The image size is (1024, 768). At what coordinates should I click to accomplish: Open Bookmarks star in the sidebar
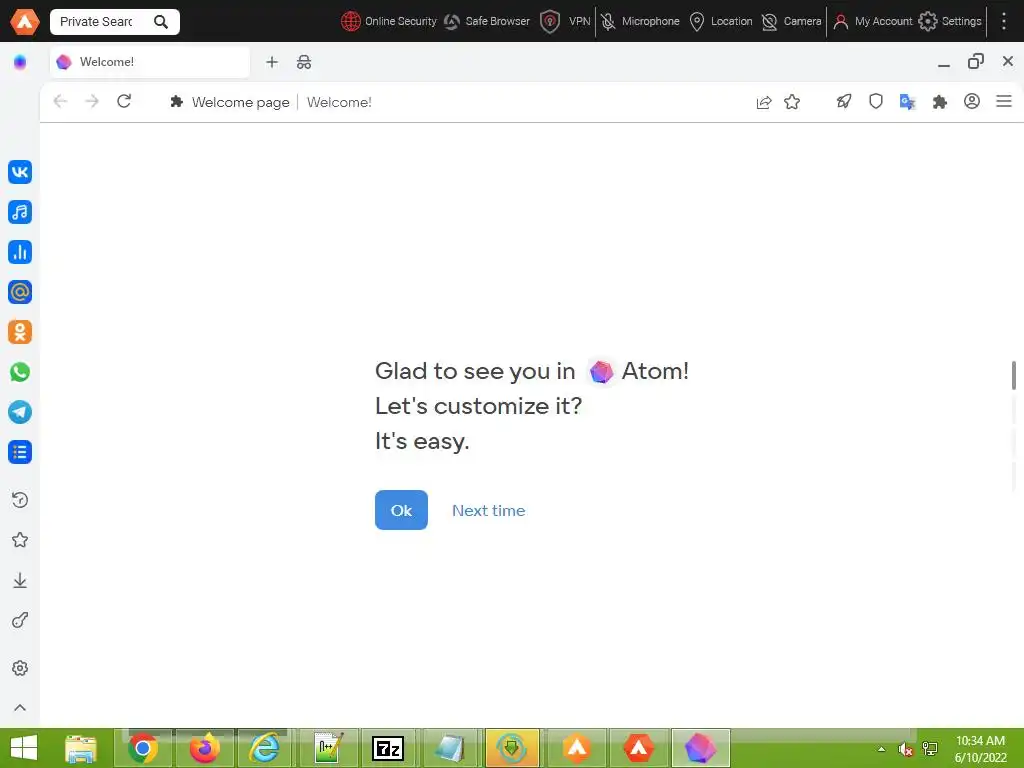point(20,540)
